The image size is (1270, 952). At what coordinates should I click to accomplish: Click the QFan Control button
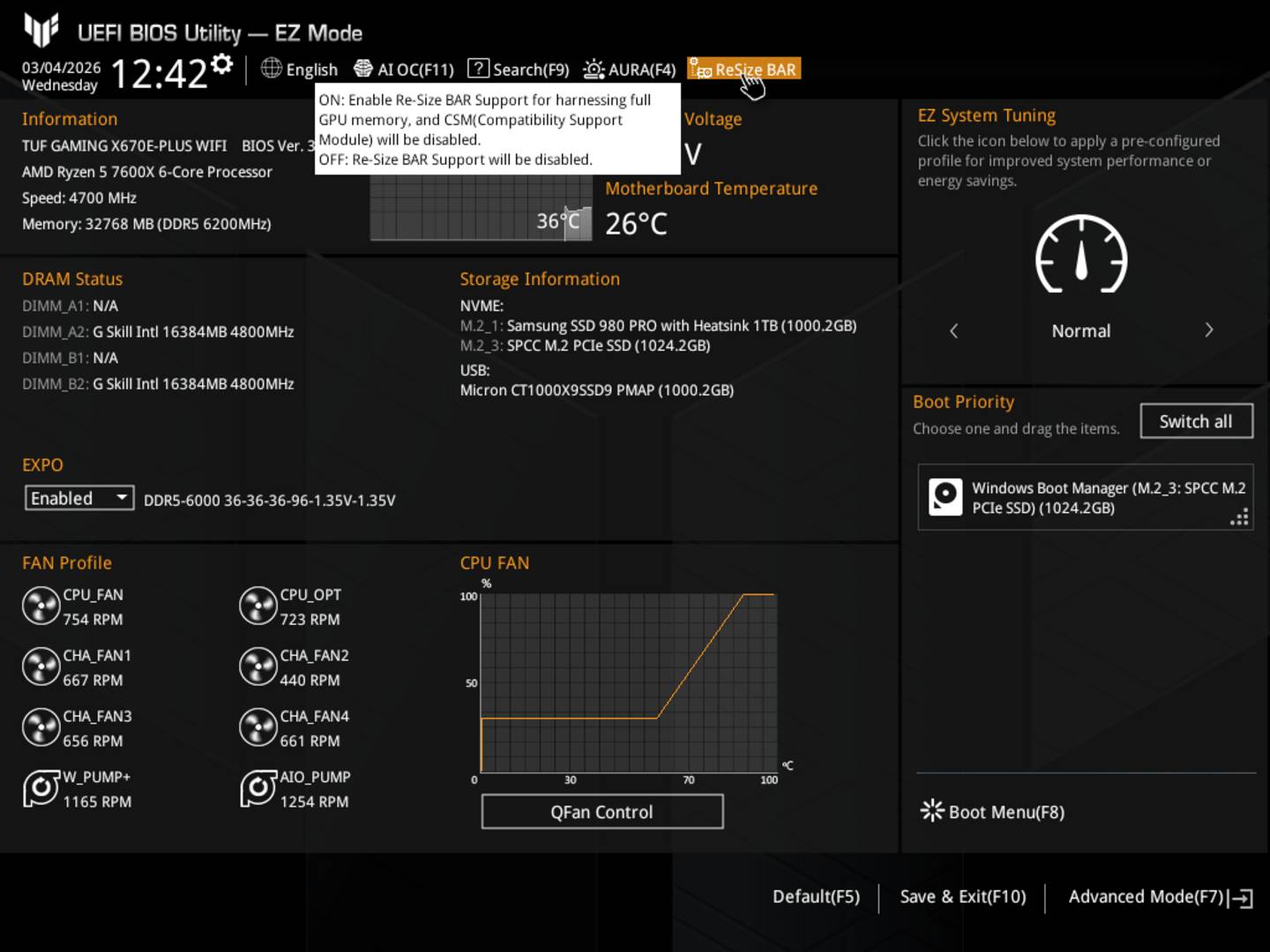tap(601, 812)
